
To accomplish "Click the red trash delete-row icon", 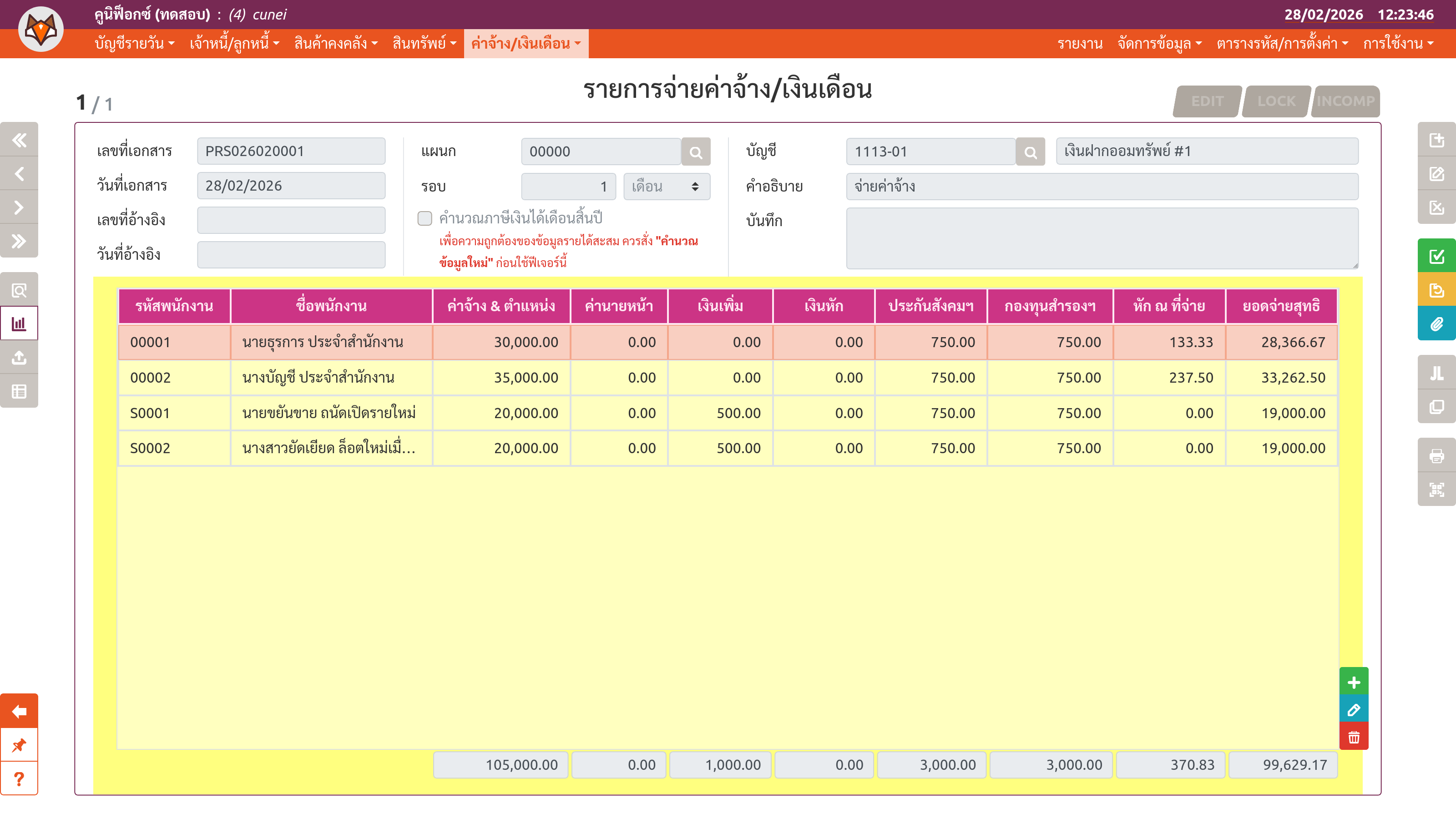I will tap(1353, 737).
